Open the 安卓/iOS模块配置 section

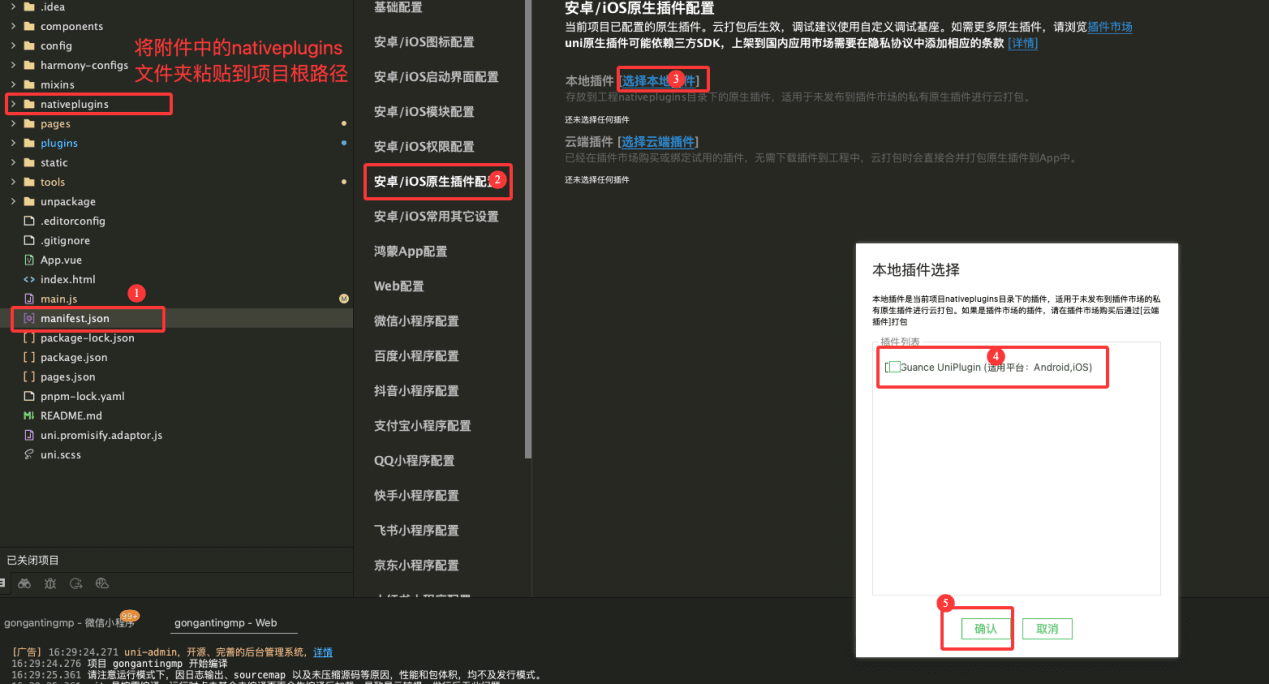point(424,112)
